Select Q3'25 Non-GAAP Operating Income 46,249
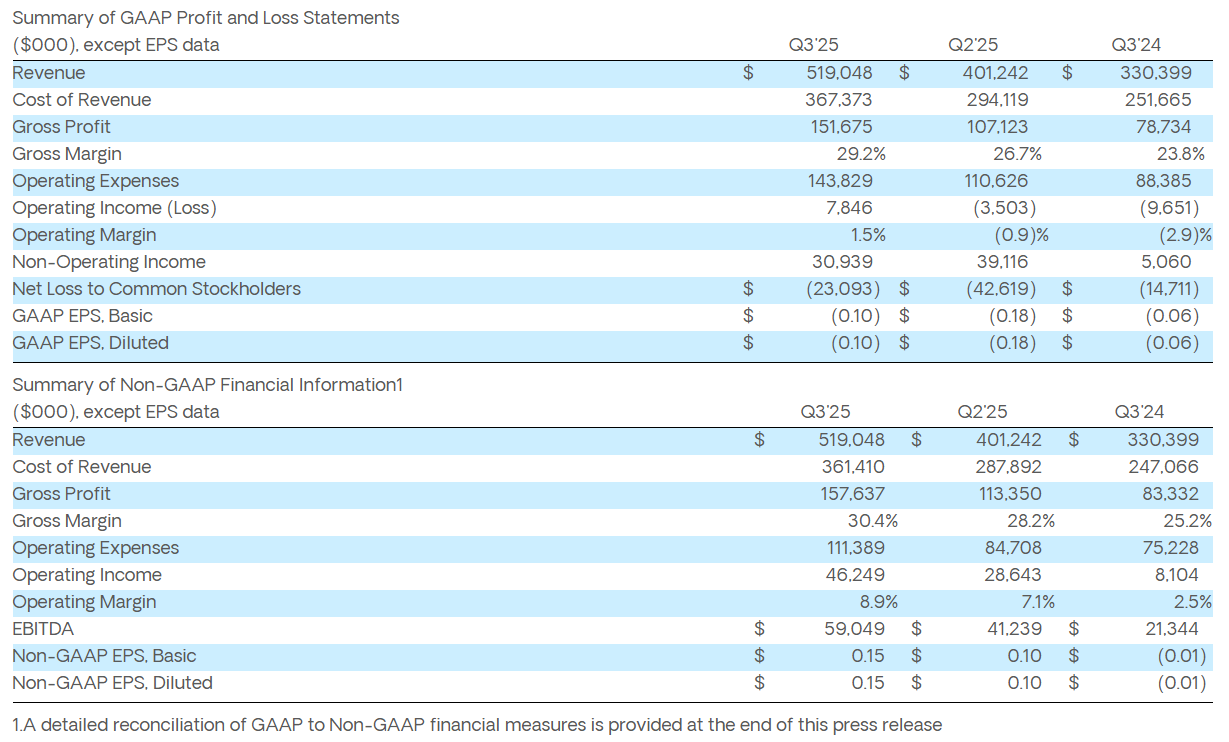The height and width of the screenshot is (742, 1229). pos(851,575)
